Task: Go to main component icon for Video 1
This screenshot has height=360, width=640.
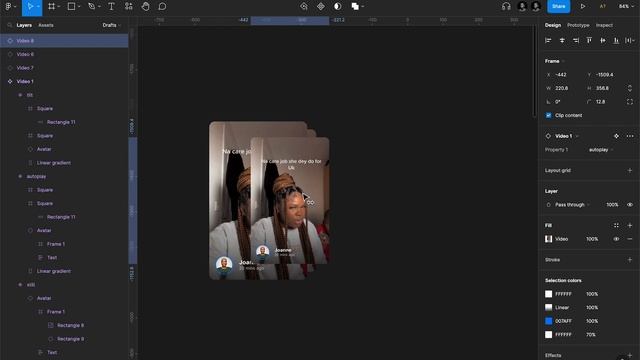Action: point(616,136)
